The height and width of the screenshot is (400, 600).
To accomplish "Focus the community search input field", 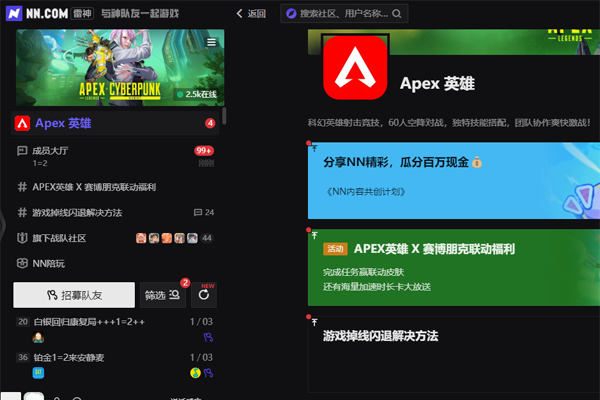I will pyautogui.click(x=343, y=14).
